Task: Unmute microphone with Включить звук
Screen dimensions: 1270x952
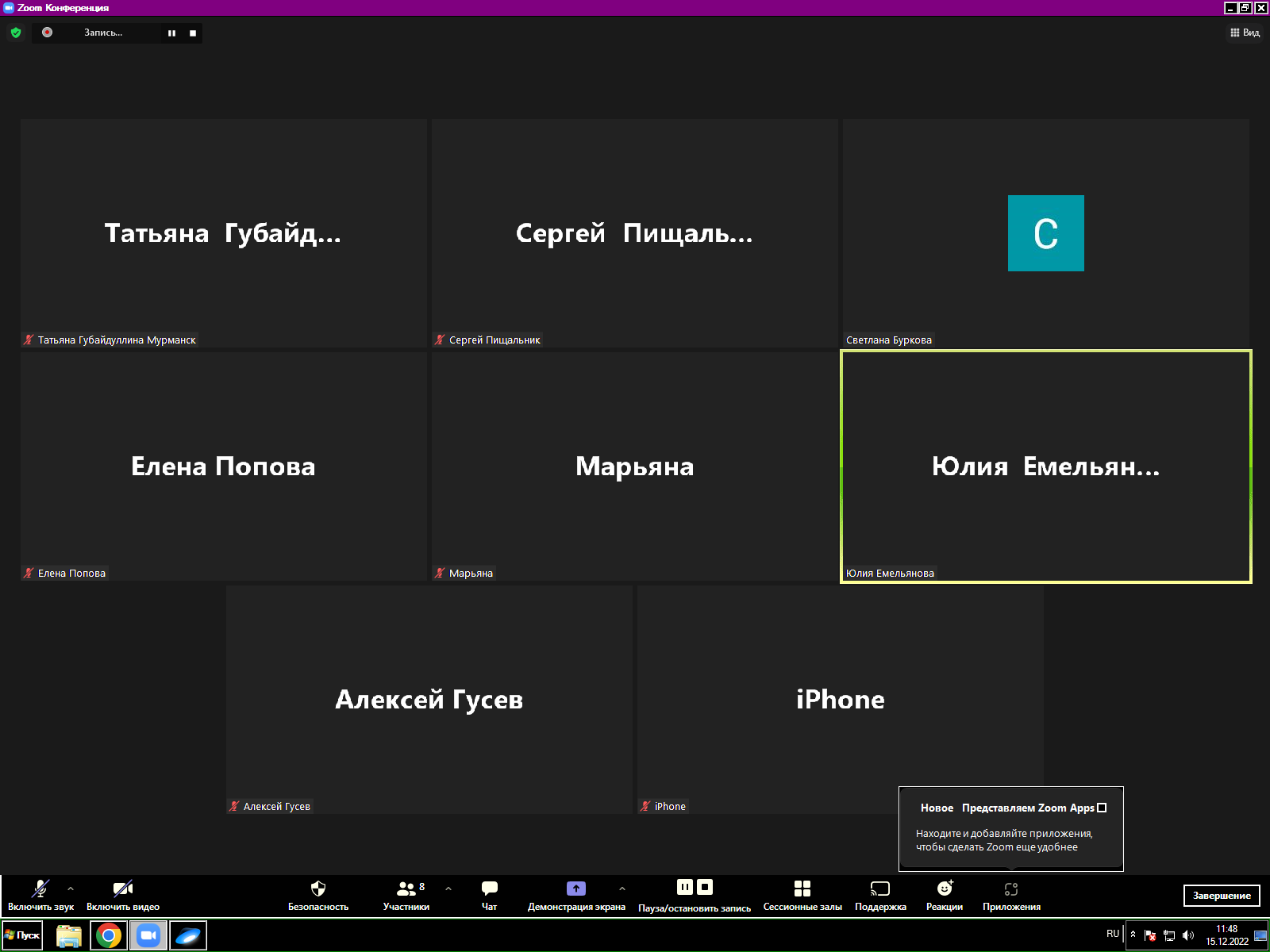Action: tap(40, 895)
